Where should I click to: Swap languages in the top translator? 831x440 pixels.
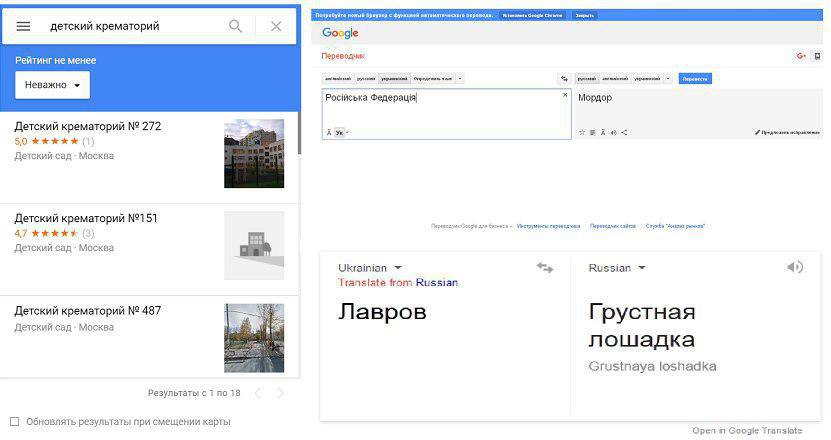pos(564,79)
